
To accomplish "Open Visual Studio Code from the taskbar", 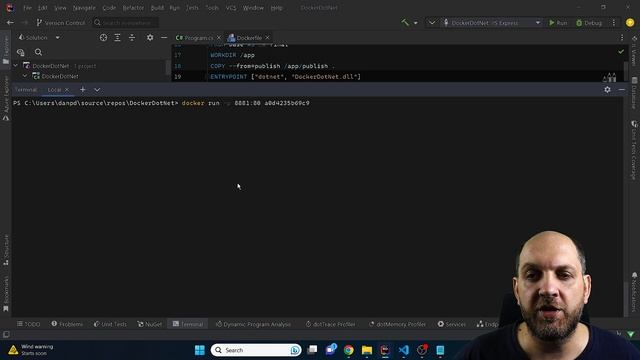I will pos(404,350).
